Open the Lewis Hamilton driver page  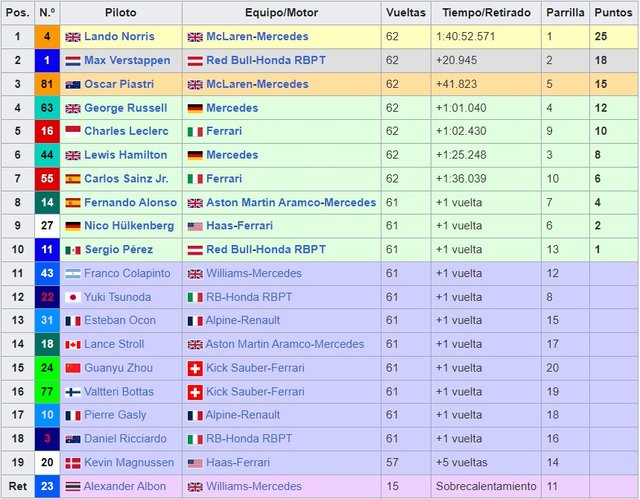(x=125, y=155)
